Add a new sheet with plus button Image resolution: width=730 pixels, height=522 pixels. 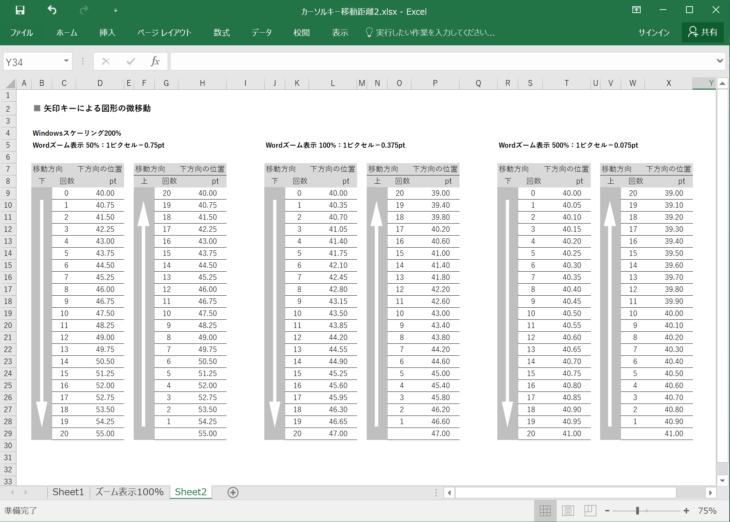(233, 492)
